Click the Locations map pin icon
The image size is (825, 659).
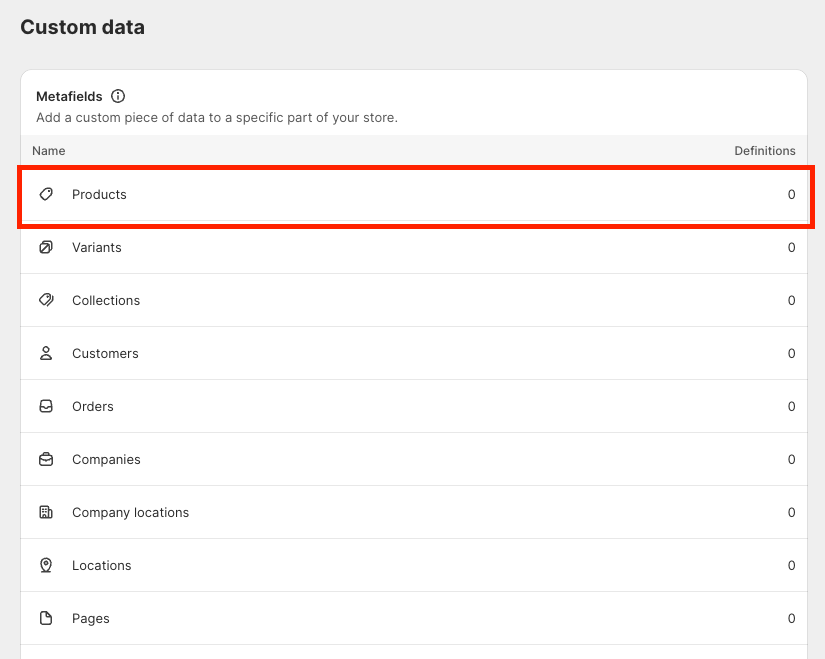pyautogui.click(x=46, y=565)
